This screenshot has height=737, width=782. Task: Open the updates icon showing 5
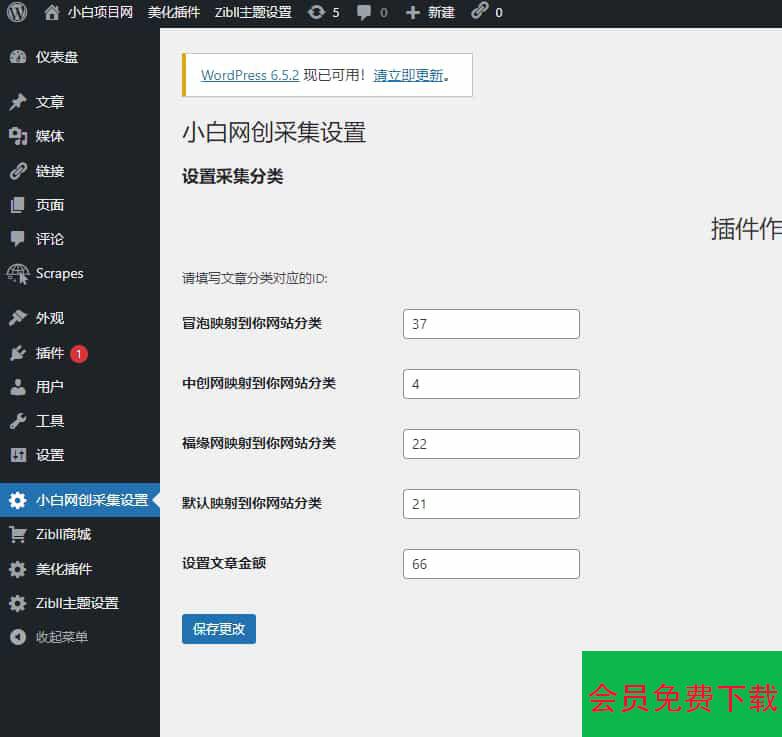click(316, 12)
